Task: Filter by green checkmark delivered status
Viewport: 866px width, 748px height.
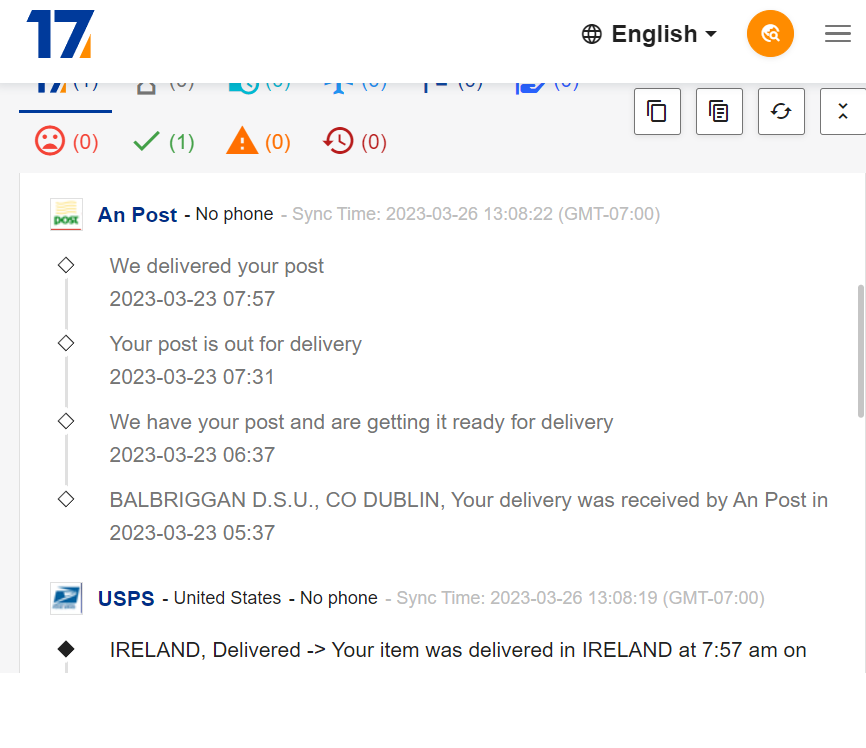Action: (x=163, y=142)
